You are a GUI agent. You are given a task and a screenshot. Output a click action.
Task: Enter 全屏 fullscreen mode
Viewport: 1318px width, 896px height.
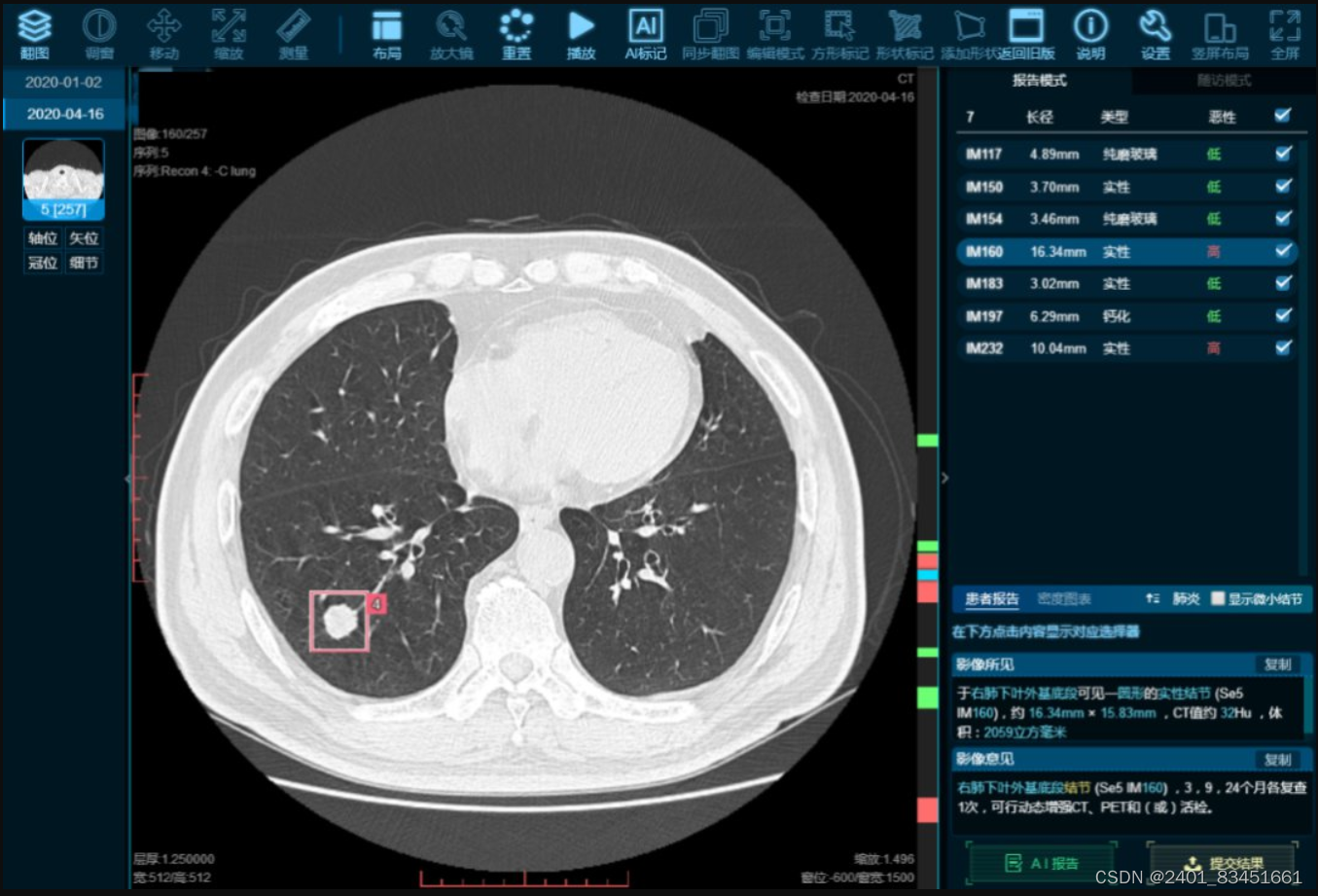[1285, 33]
